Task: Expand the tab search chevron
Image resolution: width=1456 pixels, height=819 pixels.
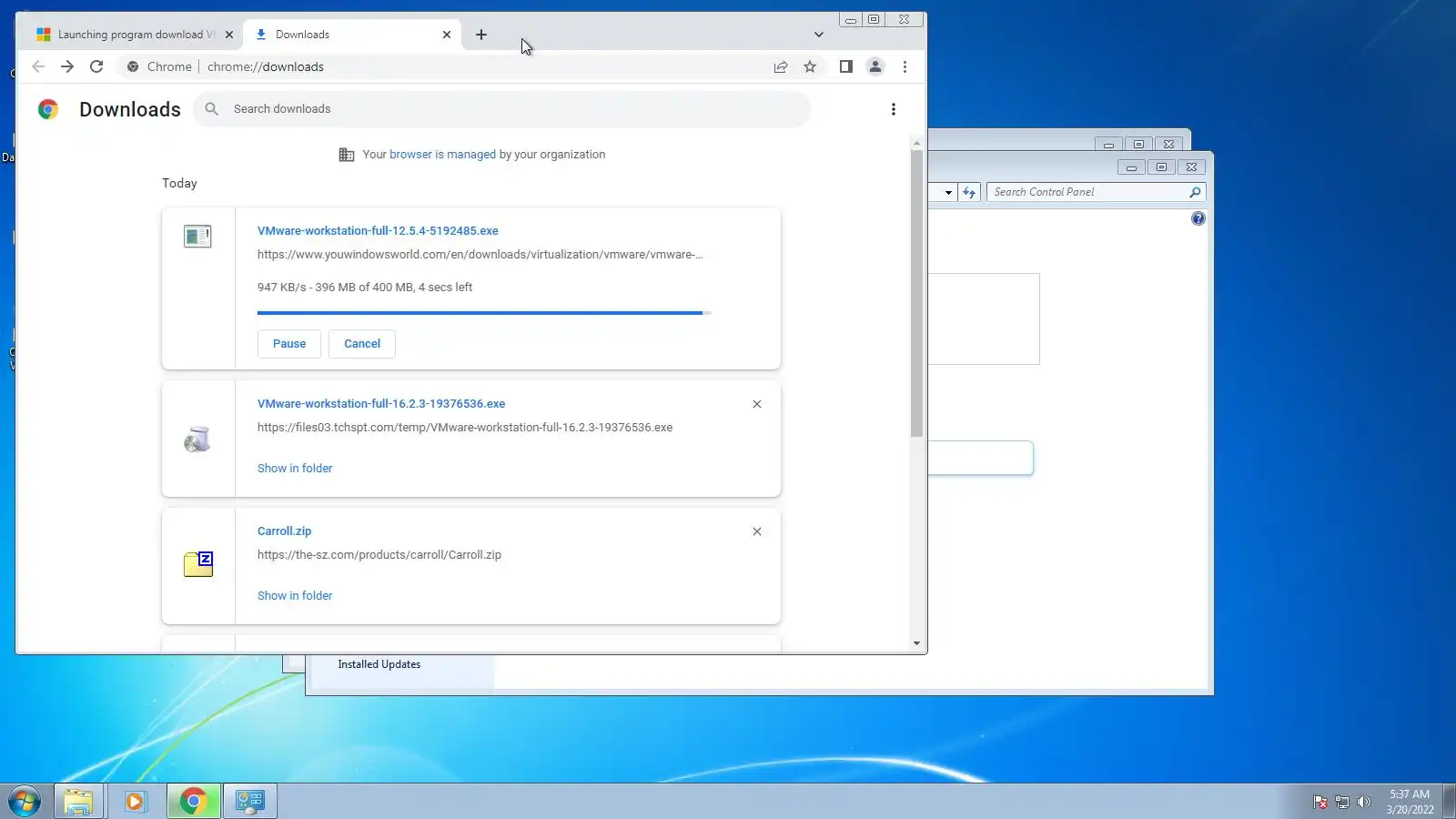Action: (819, 35)
